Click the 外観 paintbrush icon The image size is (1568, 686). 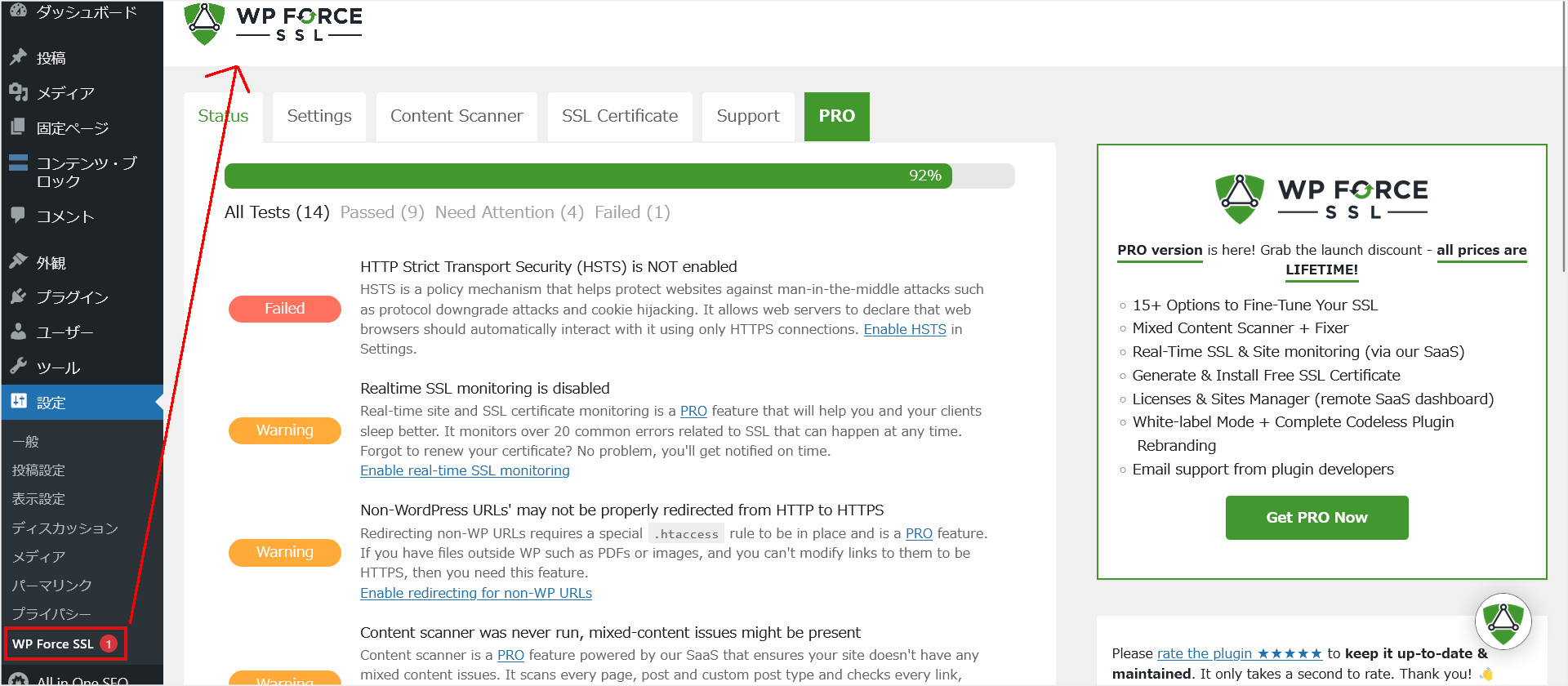tap(18, 261)
